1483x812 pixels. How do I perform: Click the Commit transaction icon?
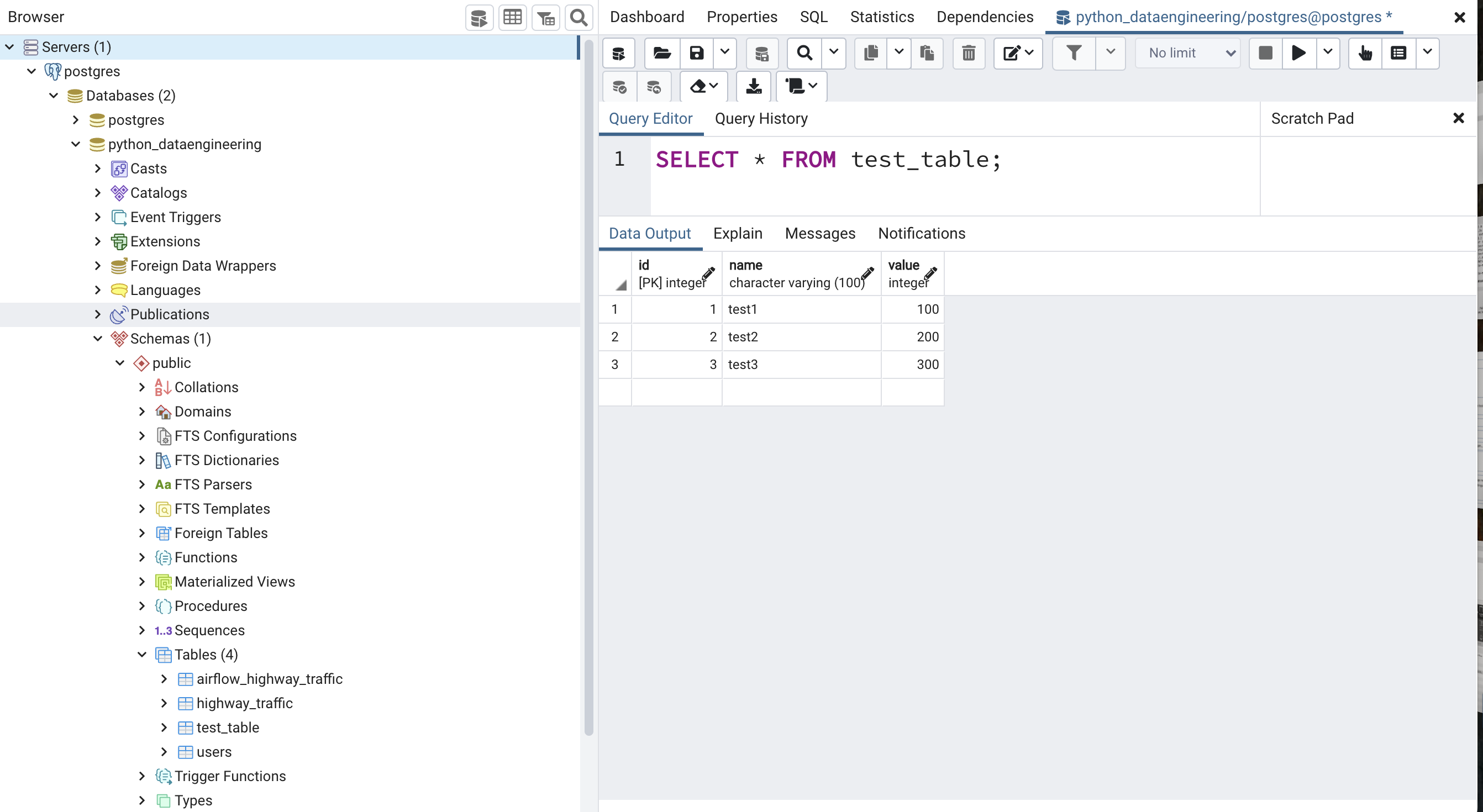click(619, 86)
